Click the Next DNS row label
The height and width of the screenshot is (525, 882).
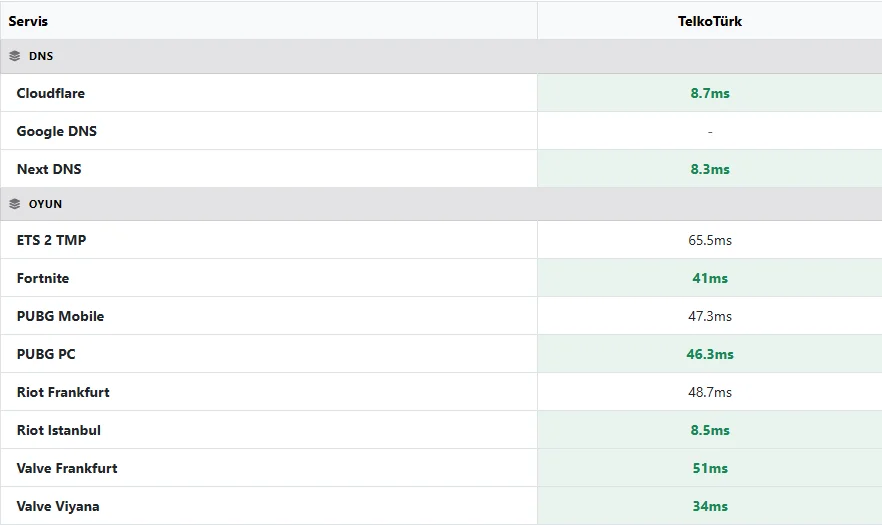pyautogui.click(x=49, y=169)
